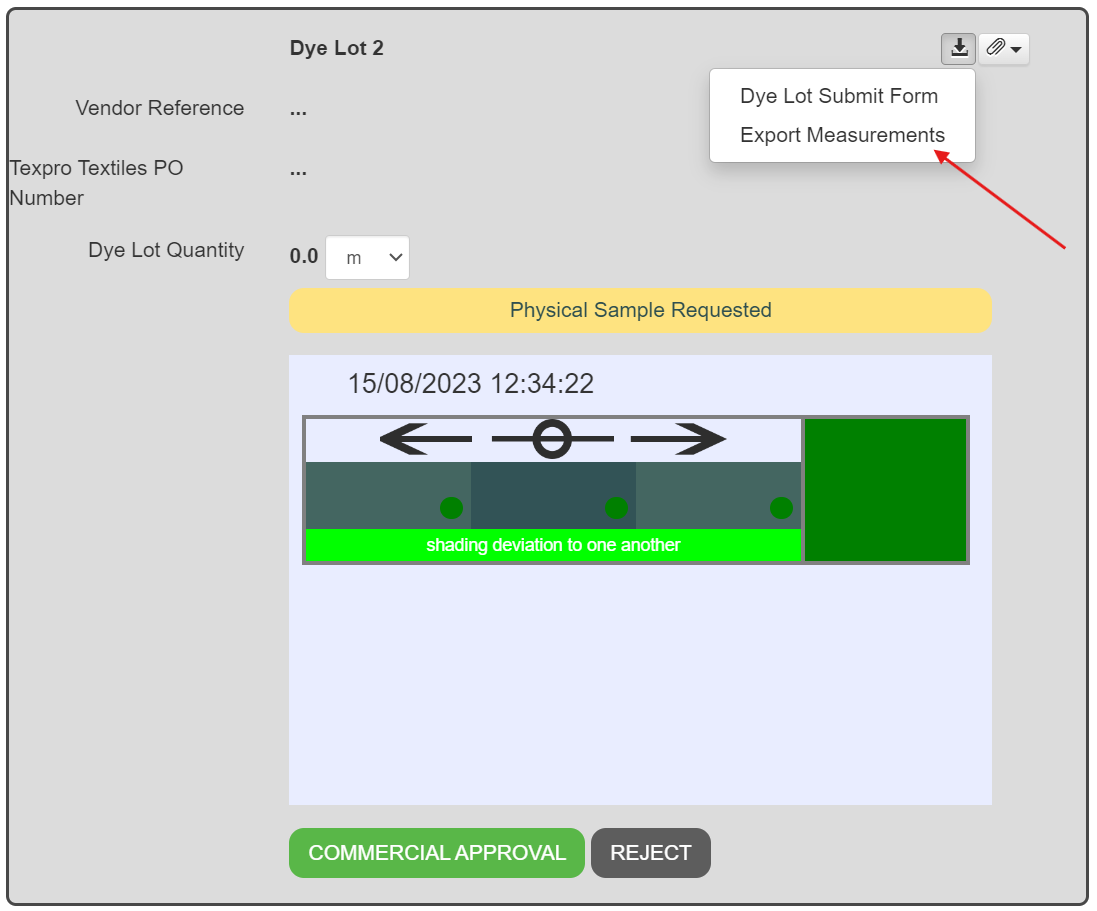Click the left arrow shading icon
1097x911 pixels.
pyautogui.click(x=425, y=439)
